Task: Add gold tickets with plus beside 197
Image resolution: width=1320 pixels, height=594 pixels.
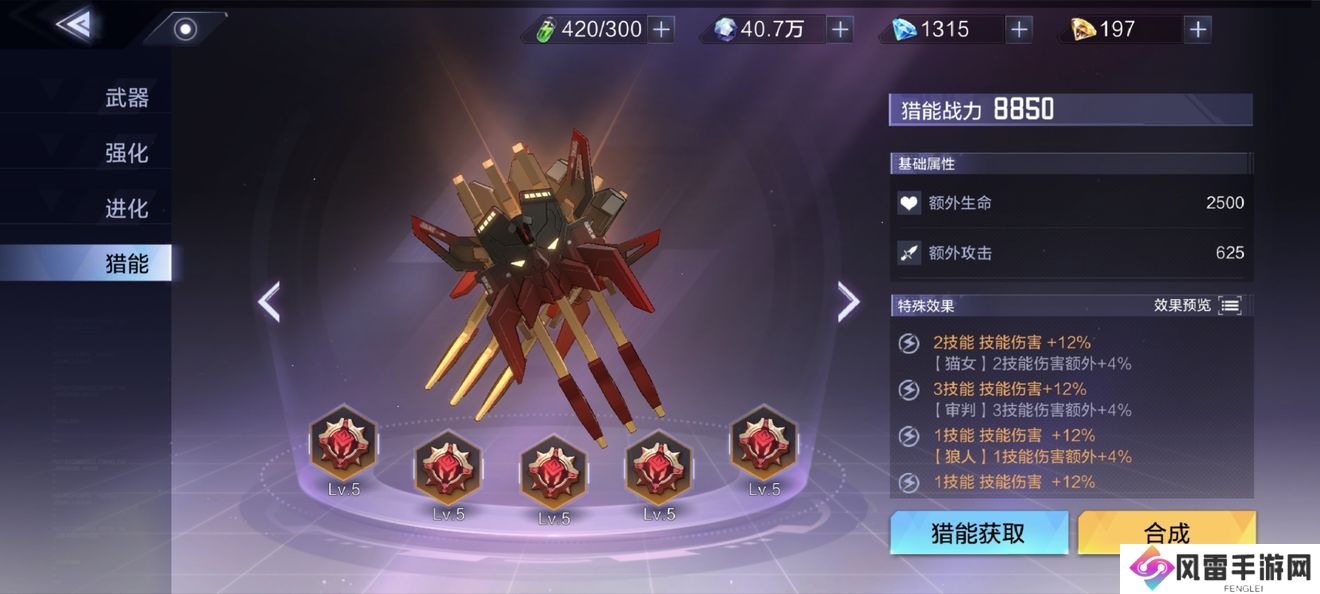Action: [x=1198, y=29]
